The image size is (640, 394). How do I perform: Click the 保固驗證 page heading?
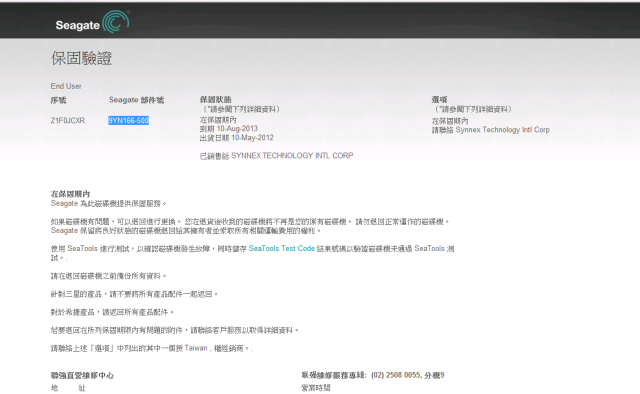coord(81,58)
